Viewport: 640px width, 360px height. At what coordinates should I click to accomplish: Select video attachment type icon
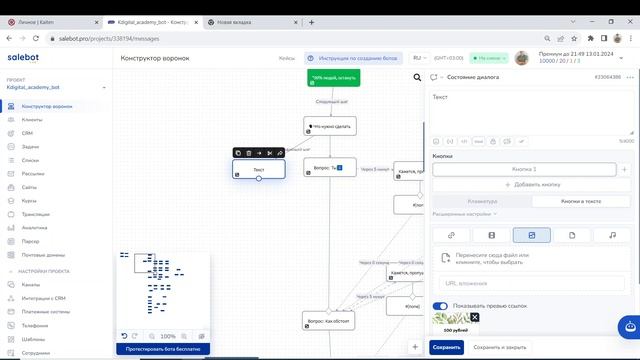pos(491,235)
